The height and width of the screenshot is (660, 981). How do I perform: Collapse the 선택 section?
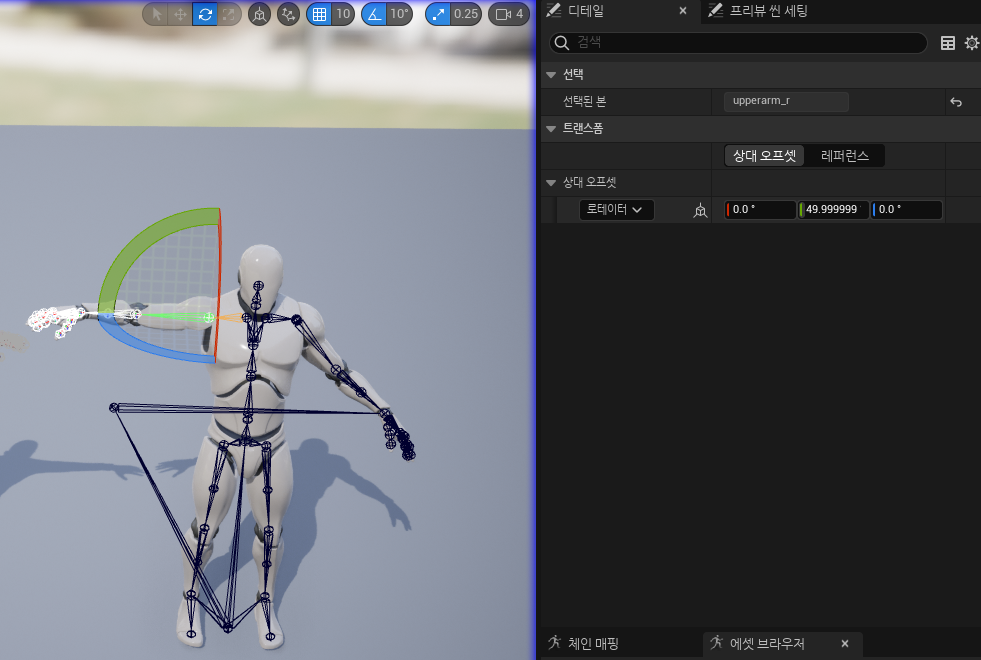pos(551,74)
